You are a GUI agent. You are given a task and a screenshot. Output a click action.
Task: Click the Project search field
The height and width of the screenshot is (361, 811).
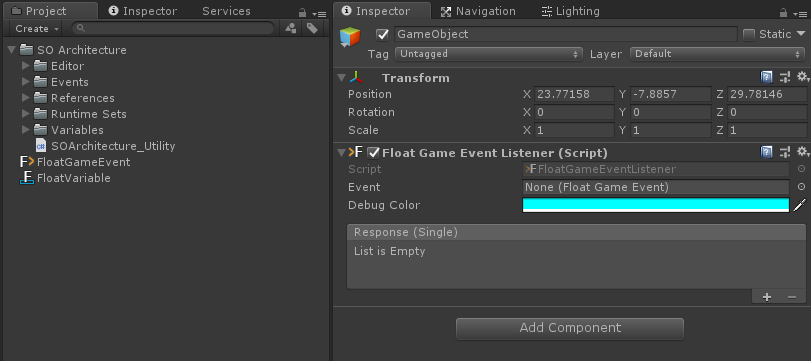173,28
